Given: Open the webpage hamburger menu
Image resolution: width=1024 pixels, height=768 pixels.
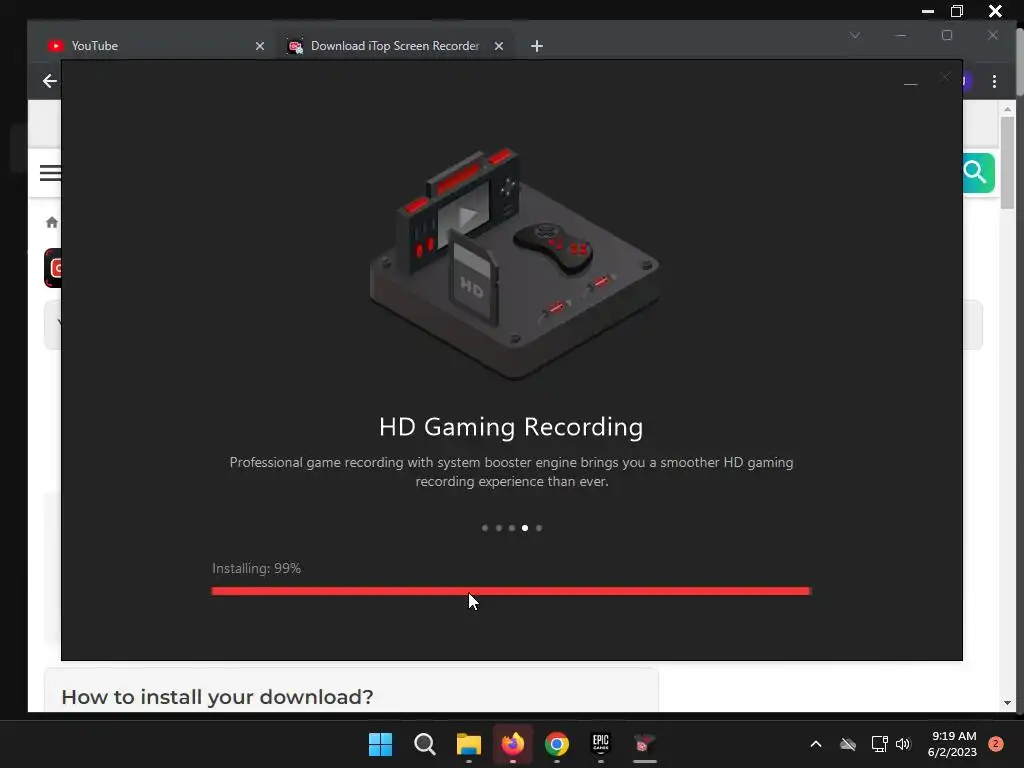Looking at the screenshot, I should [x=50, y=173].
